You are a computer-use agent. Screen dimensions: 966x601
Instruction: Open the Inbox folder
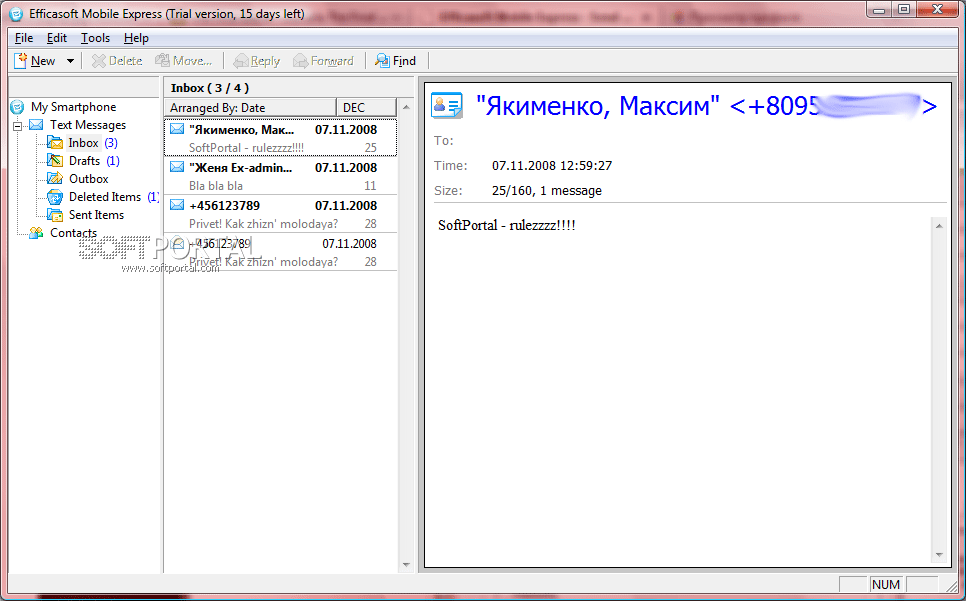(83, 143)
